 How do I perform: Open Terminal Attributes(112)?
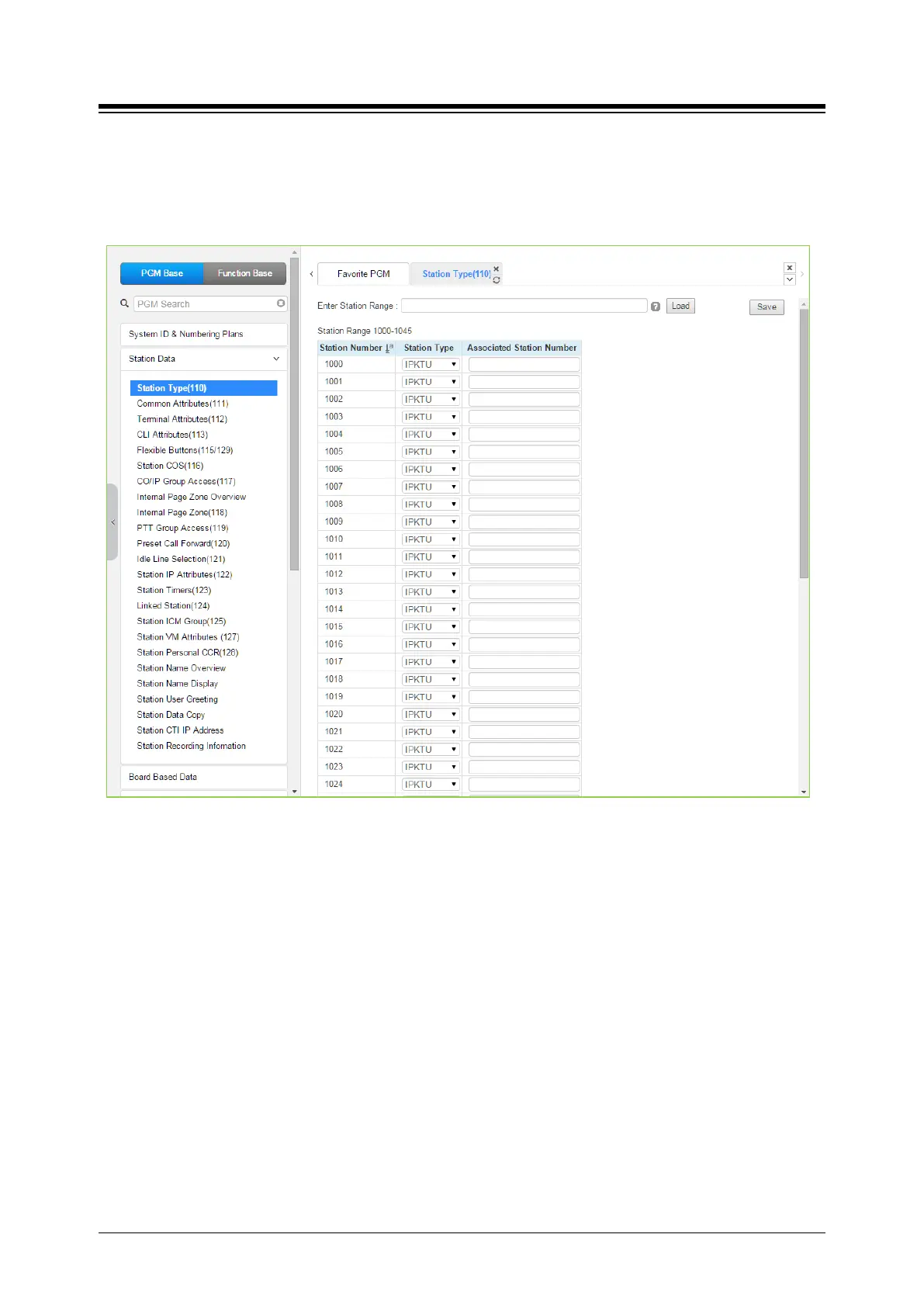[182, 419]
